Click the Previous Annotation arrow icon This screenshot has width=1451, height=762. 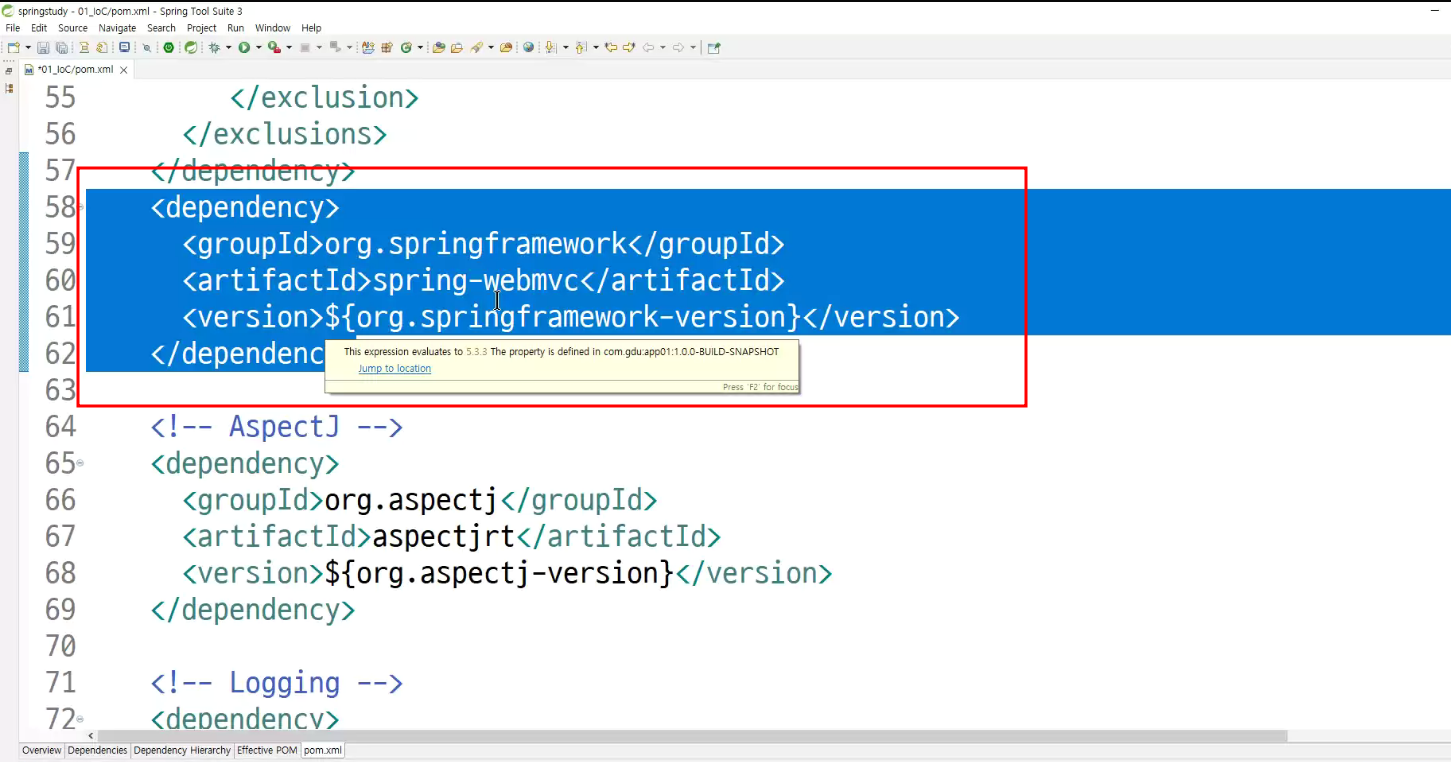(580, 47)
